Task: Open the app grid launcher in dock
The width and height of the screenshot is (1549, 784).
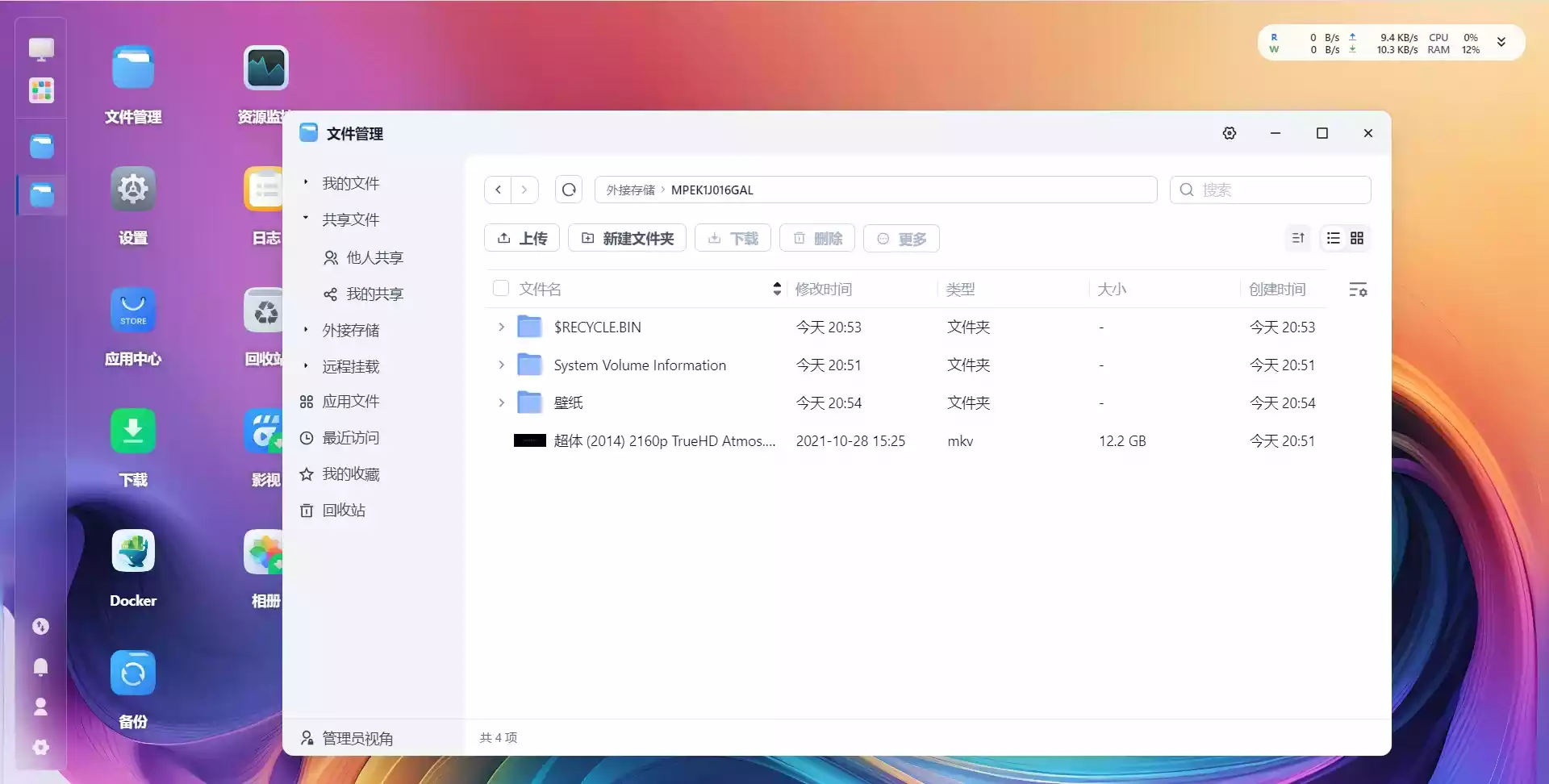Action: click(x=41, y=90)
